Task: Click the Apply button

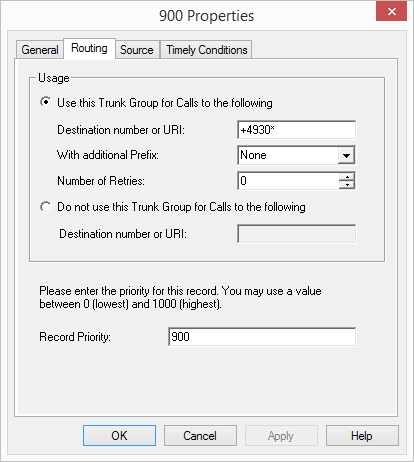Action: point(281,435)
